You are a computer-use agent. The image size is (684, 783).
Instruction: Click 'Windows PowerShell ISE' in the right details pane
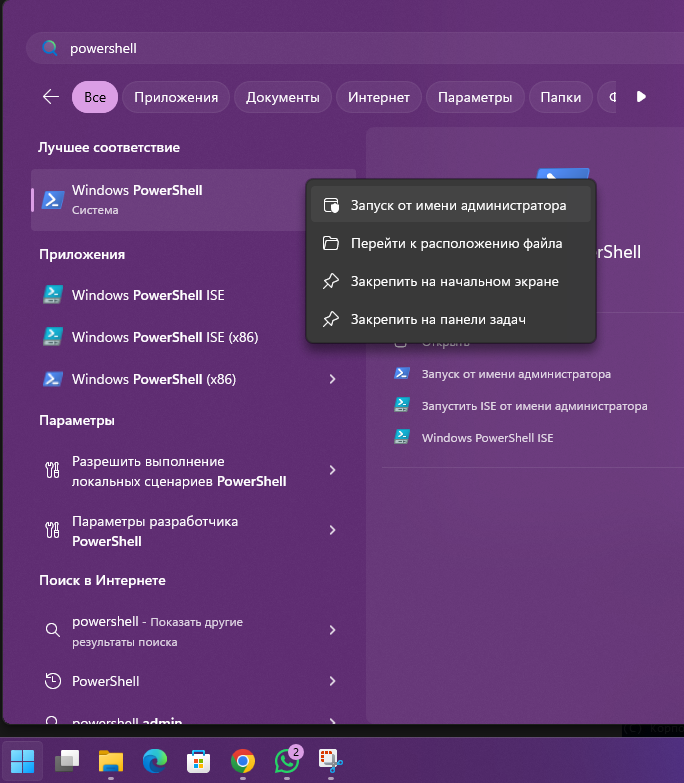[x=487, y=438]
